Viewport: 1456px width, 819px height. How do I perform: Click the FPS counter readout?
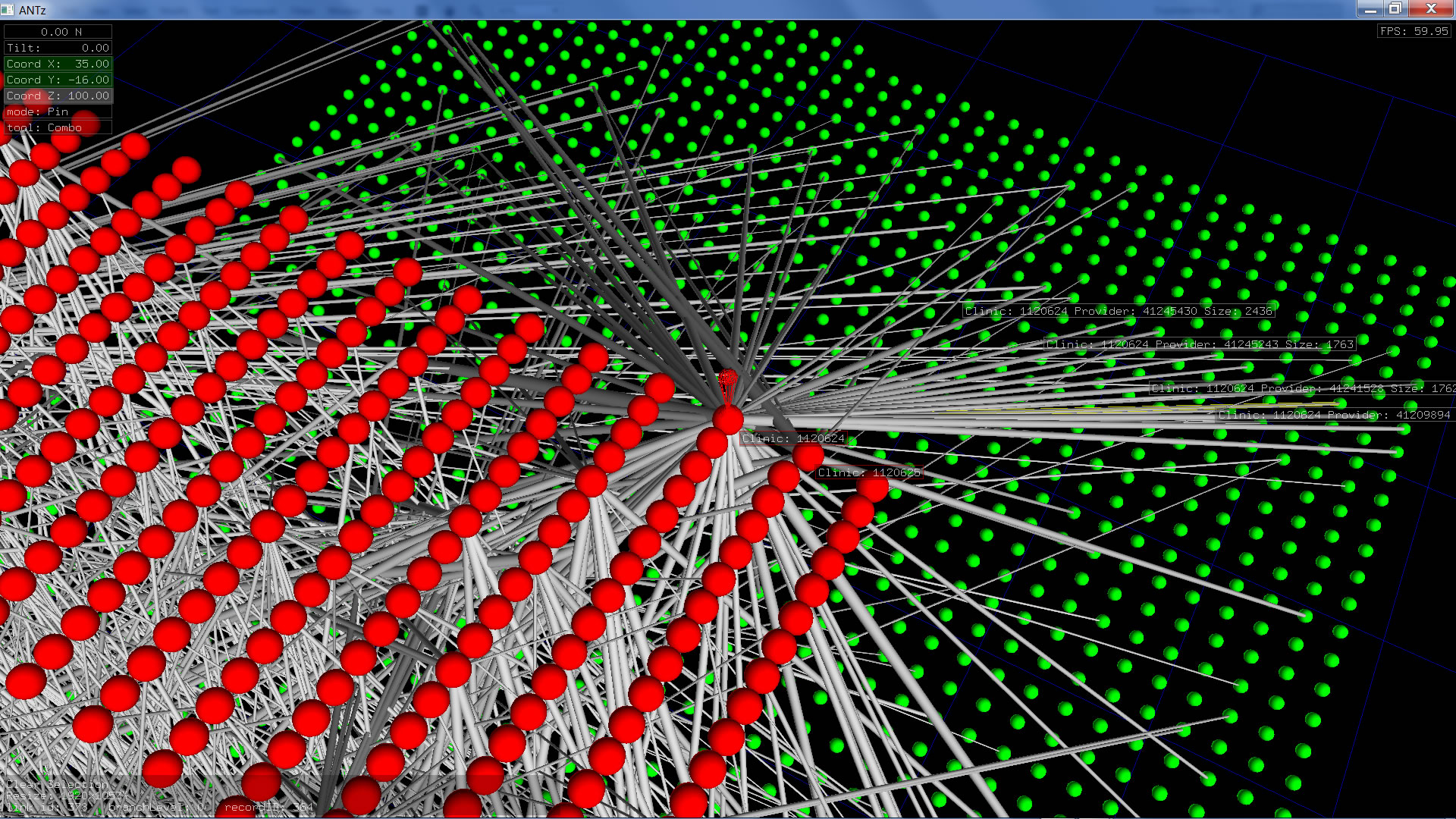pos(1414,31)
